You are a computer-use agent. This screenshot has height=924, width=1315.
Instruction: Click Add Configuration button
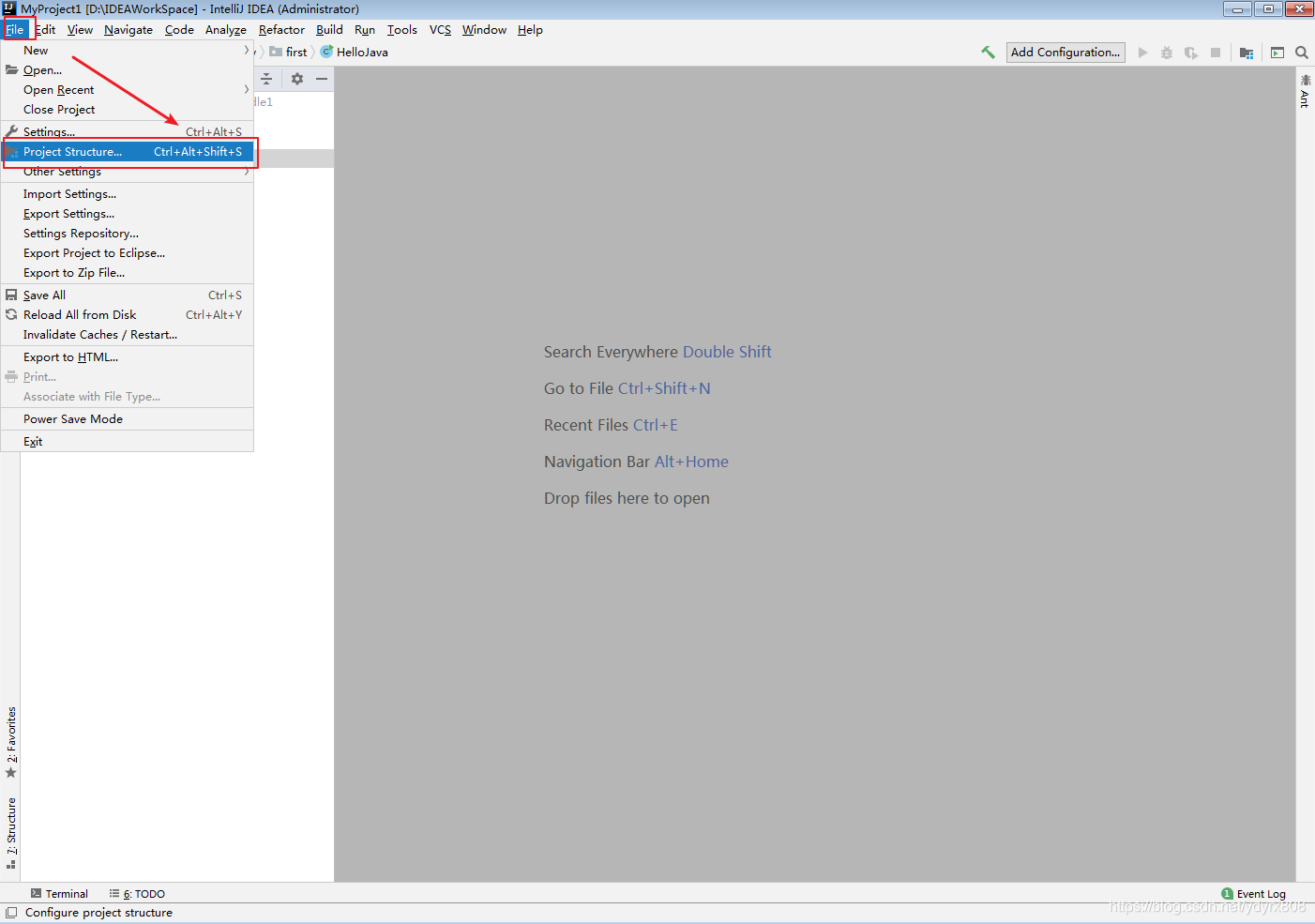click(1066, 53)
